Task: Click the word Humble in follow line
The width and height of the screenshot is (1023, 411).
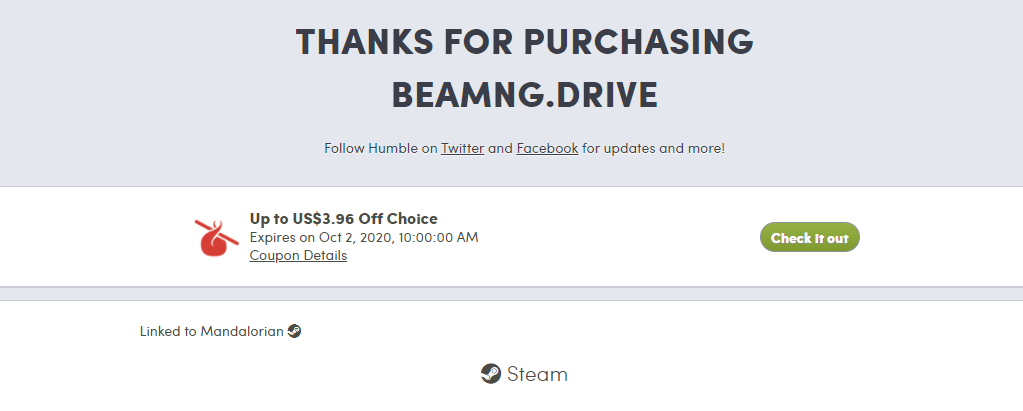Action: click(x=394, y=148)
